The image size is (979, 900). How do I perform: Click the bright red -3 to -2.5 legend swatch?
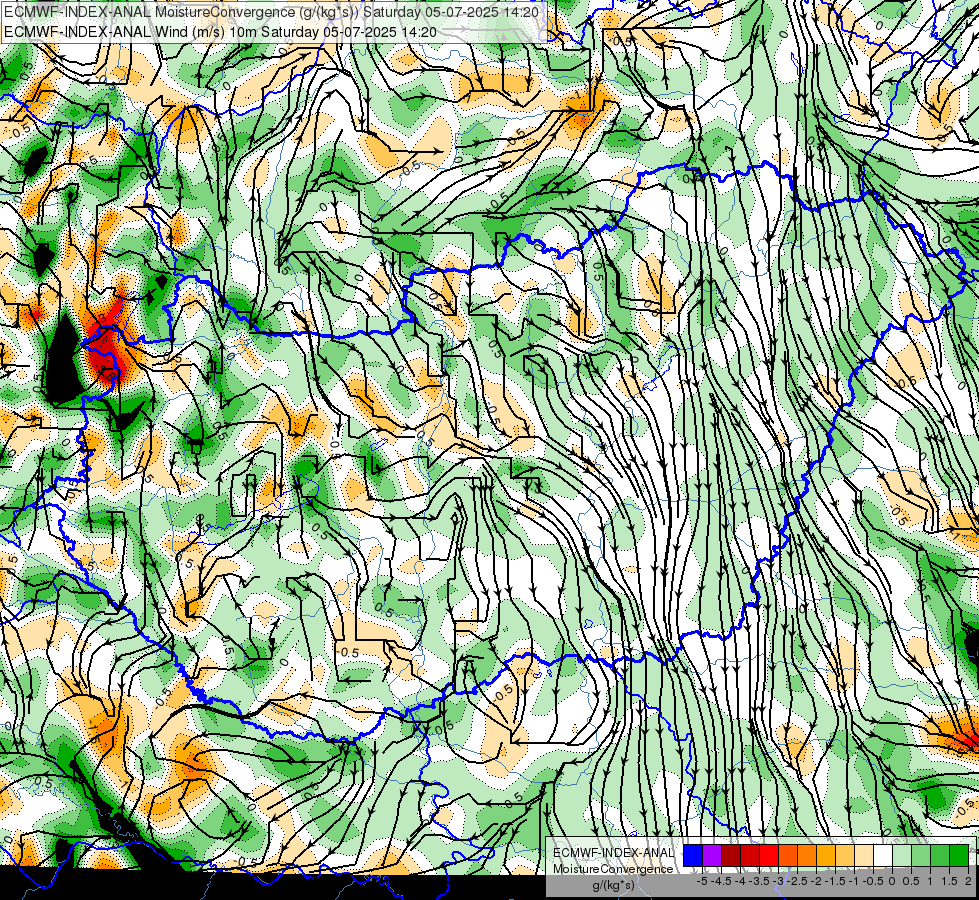[x=769, y=856]
